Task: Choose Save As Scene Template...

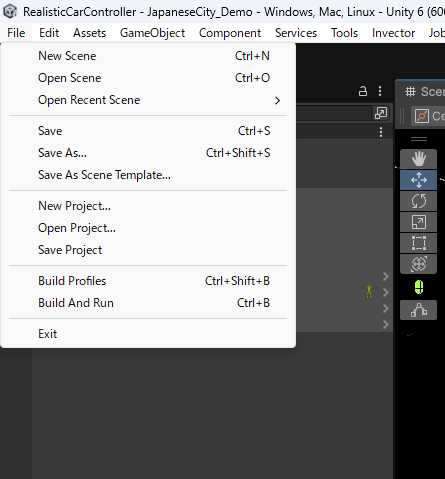Action: pyautogui.click(x=148, y=175)
